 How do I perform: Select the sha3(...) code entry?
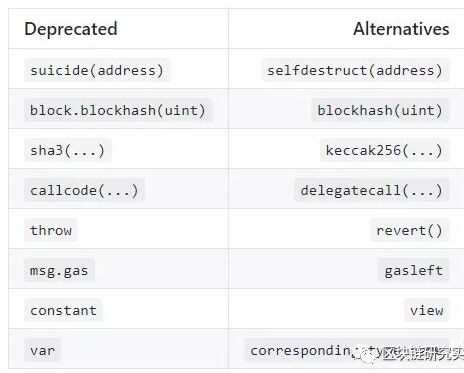click(x=68, y=150)
